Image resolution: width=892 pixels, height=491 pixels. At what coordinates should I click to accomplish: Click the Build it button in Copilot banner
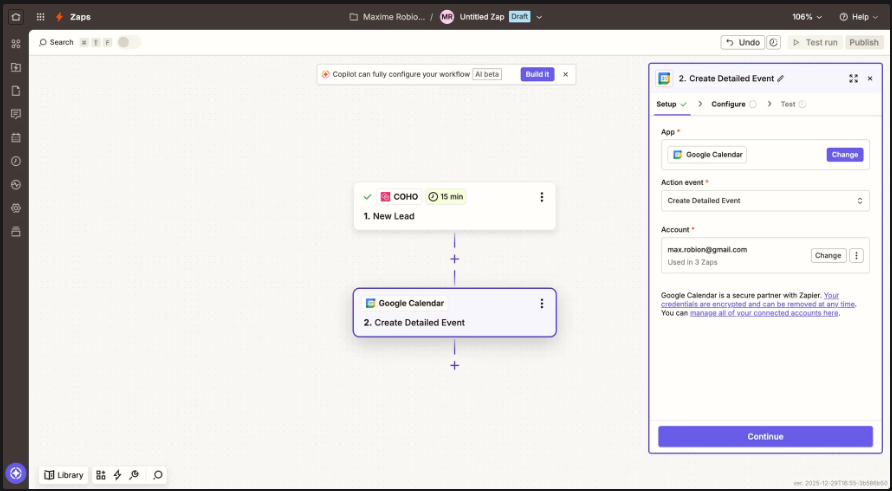pyautogui.click(x=537, y=74)
